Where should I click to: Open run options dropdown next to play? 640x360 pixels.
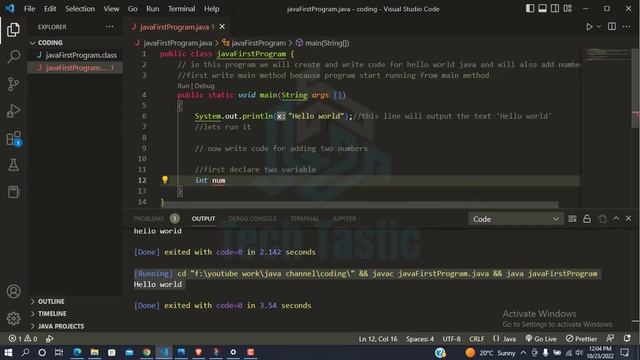tap(598, 27)
